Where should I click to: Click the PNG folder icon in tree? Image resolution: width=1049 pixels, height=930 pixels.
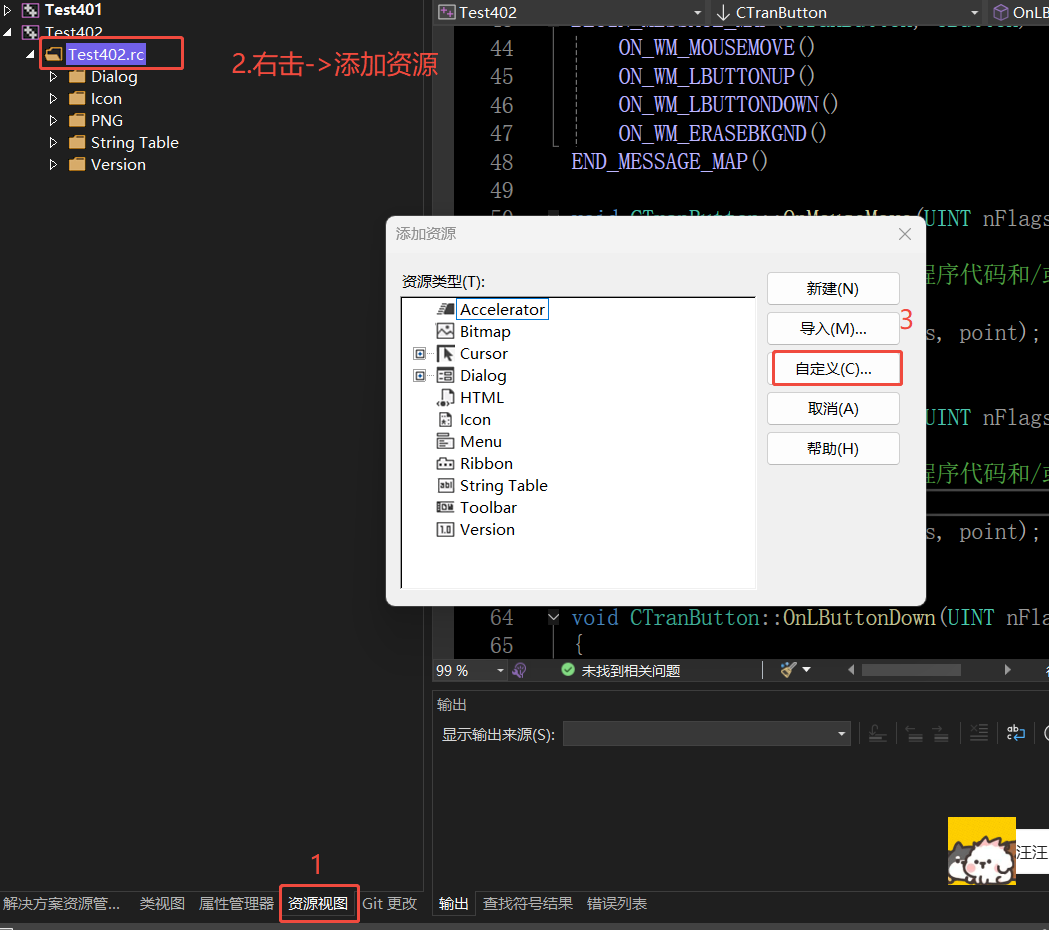(78, 120)
